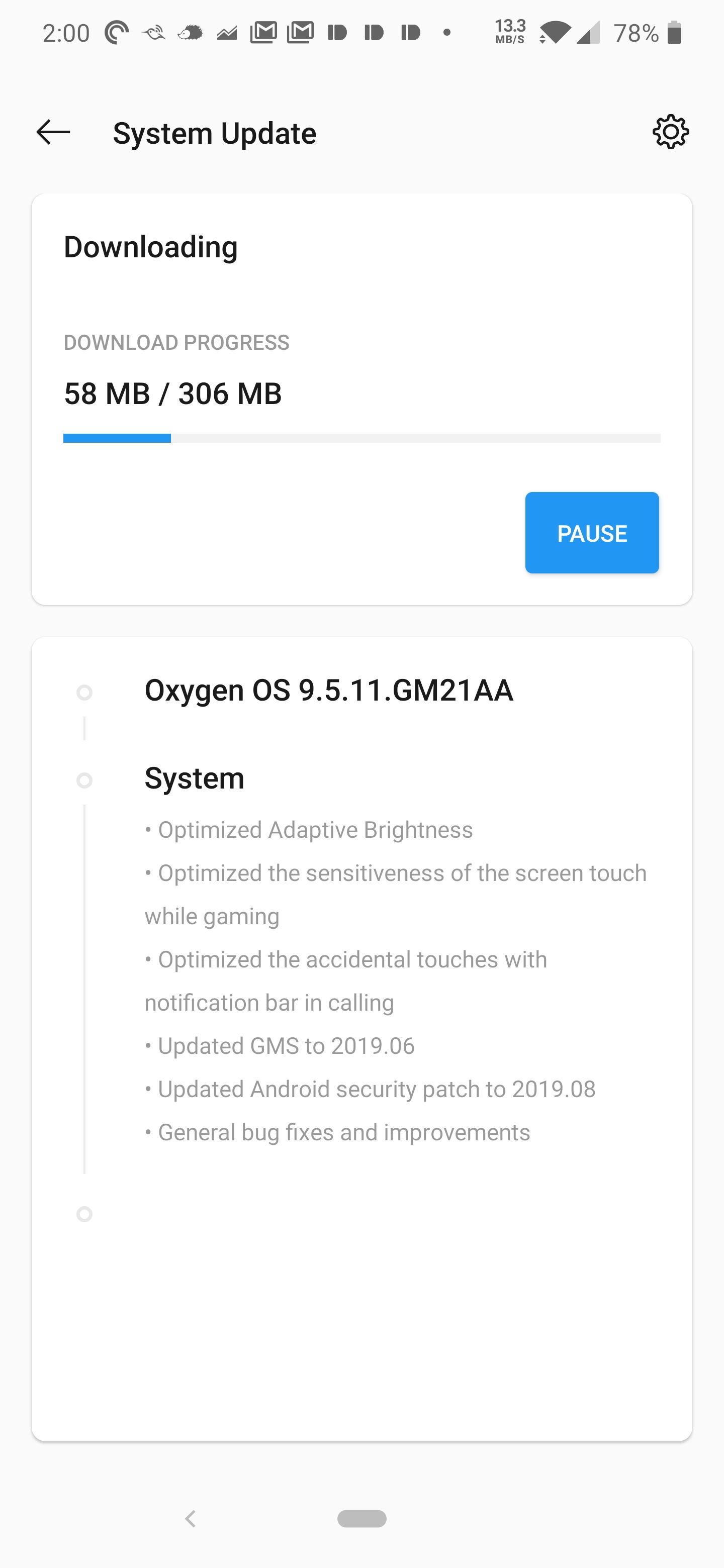Tap the Downloading card header
Image resolution: width=724 pixels, height=1568 pixels.
pos(150,247)
